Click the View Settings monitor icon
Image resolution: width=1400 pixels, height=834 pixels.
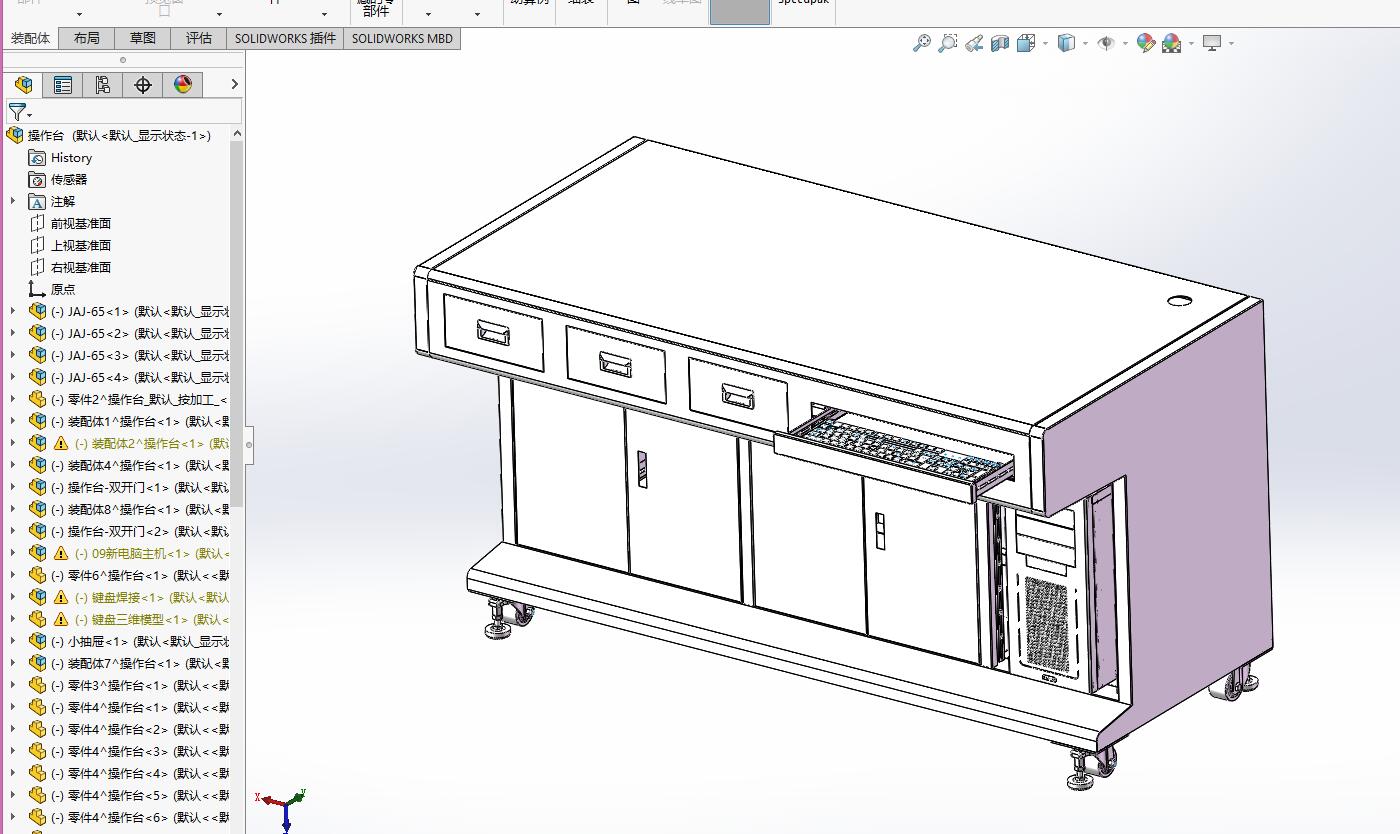[1212, 43]
